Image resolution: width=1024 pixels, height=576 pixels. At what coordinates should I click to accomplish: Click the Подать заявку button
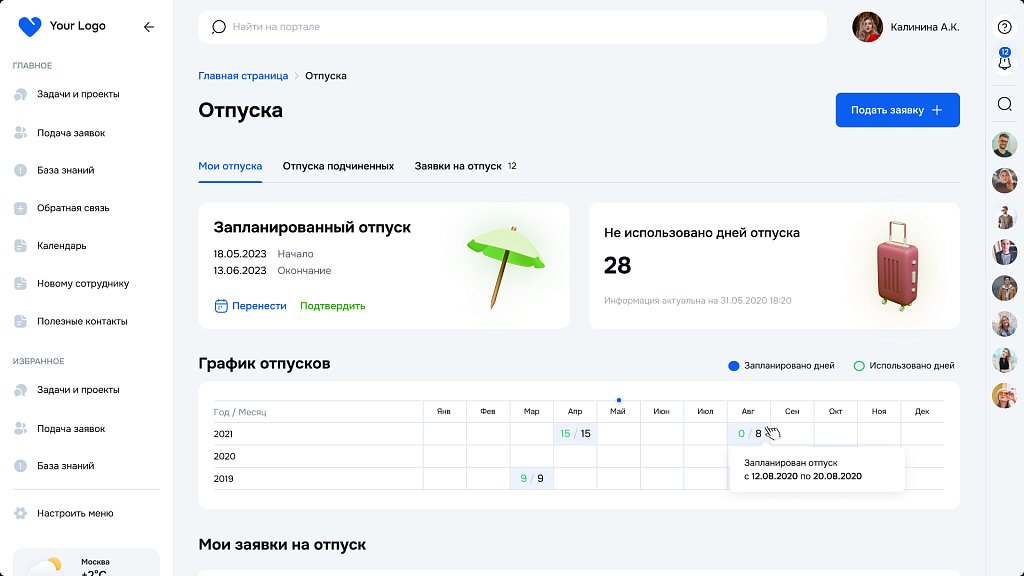click(897, 110)
